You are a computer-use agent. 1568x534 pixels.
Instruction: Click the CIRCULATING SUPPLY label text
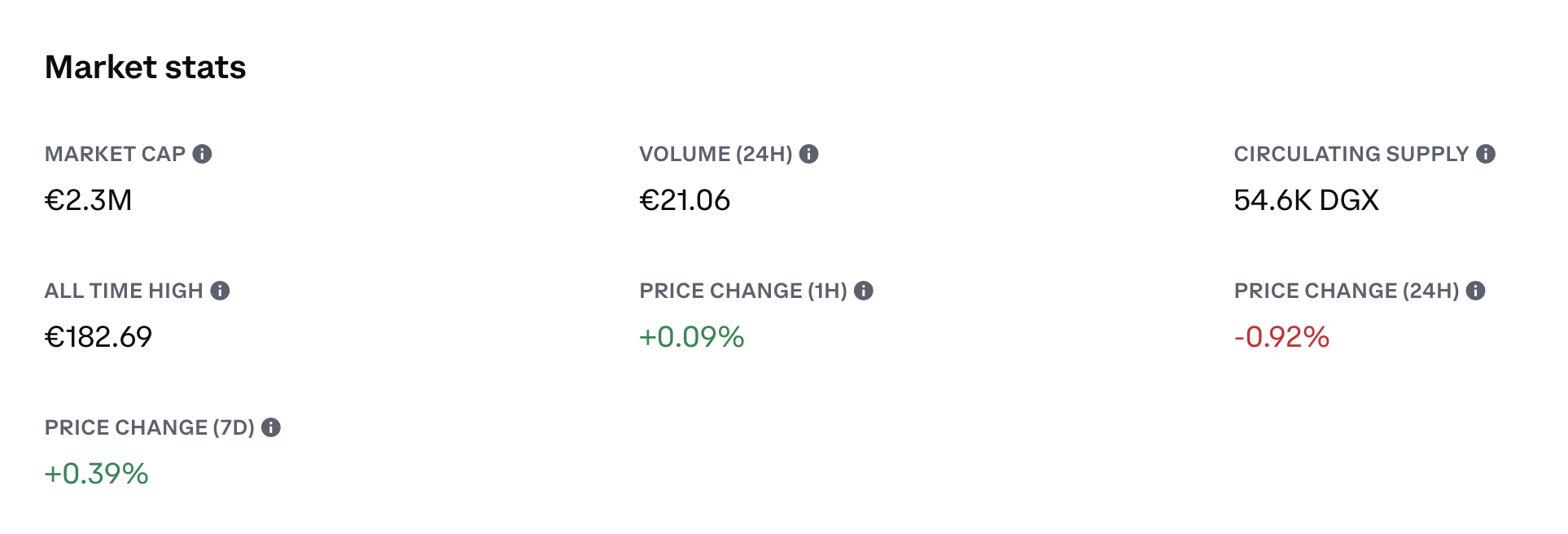(1351, 154)
